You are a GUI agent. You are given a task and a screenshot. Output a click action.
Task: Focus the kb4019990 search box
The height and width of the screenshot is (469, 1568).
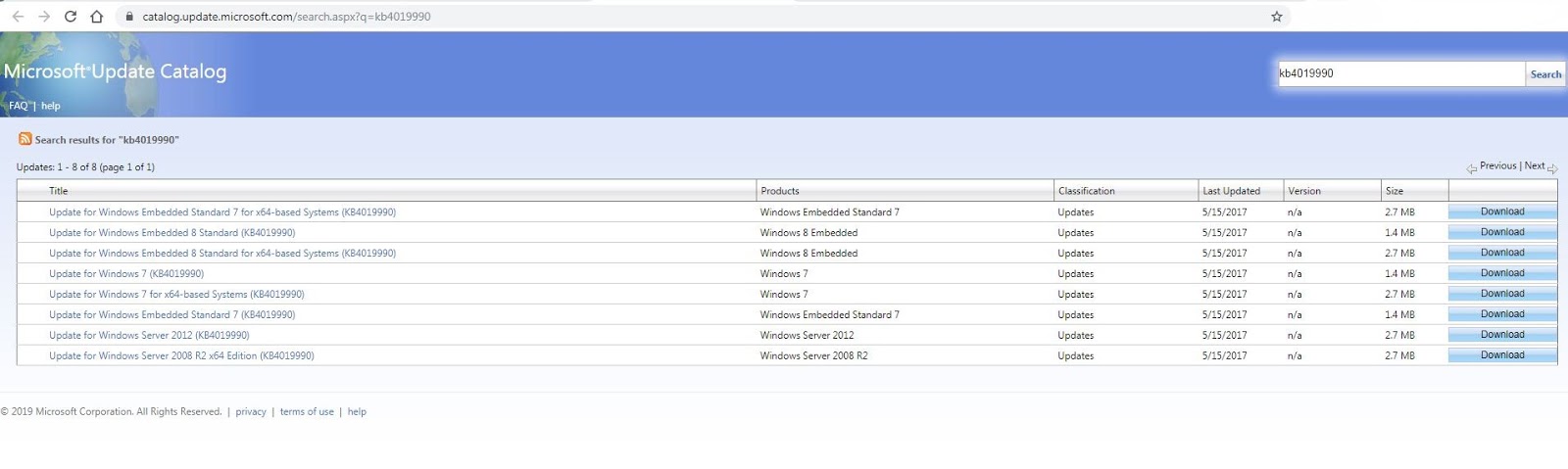pyautogui.click(x=1401, y=73)
